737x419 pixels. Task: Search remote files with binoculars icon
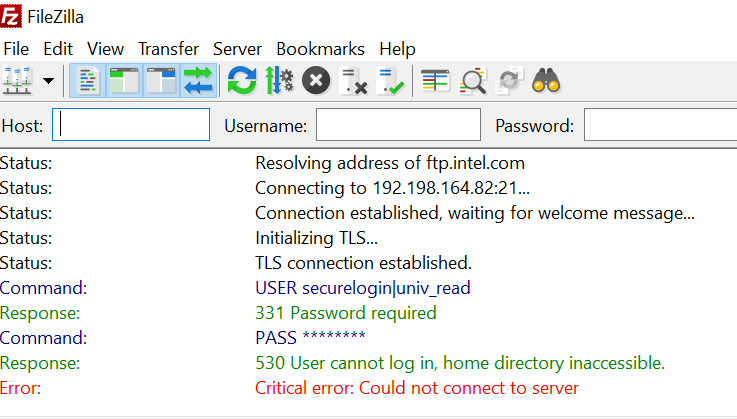tap(546, 80)
